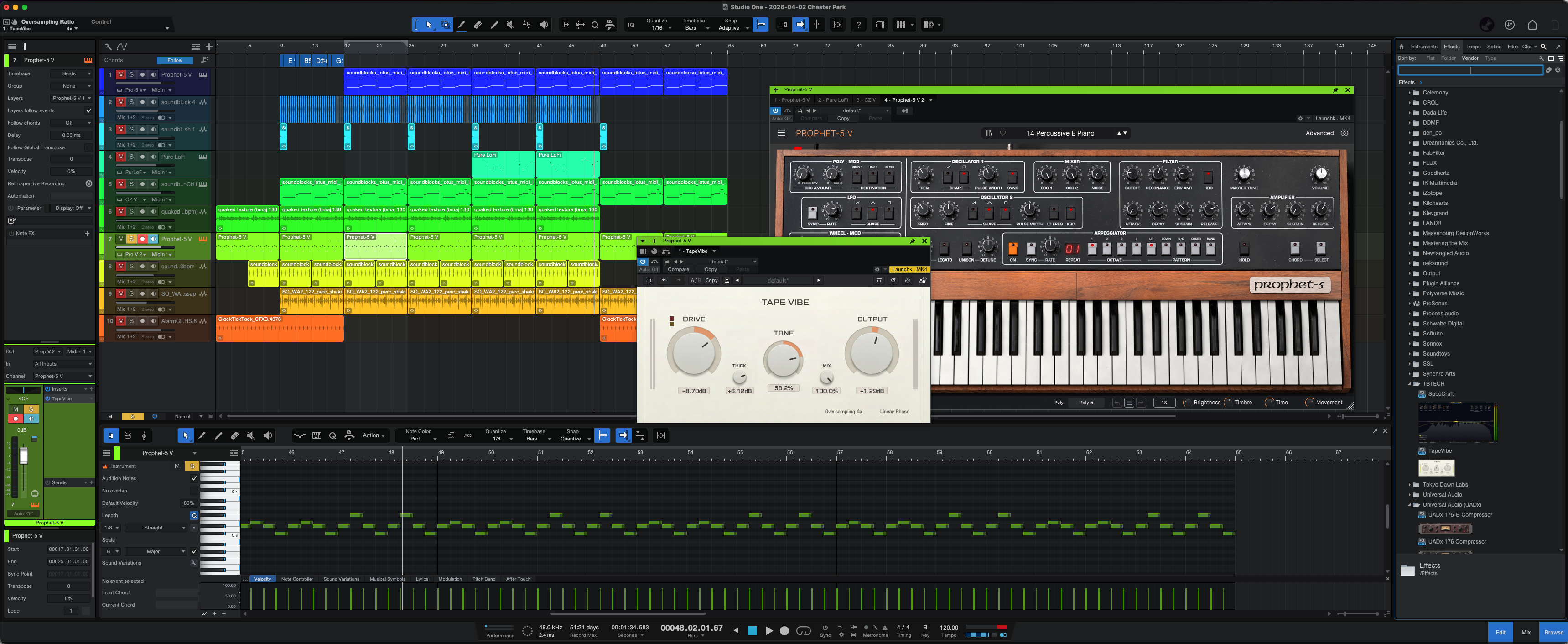Click the browser search magnifier icon
The image size is (1568, 644).
pos(1543,47)
